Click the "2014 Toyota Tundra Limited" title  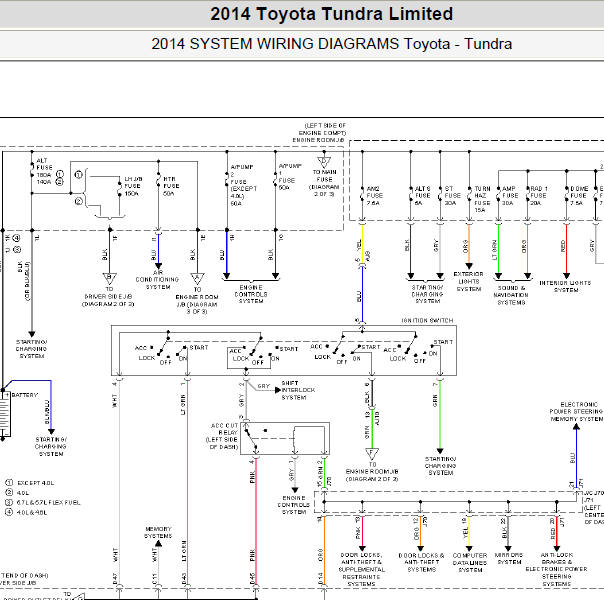tap(331, 14)
